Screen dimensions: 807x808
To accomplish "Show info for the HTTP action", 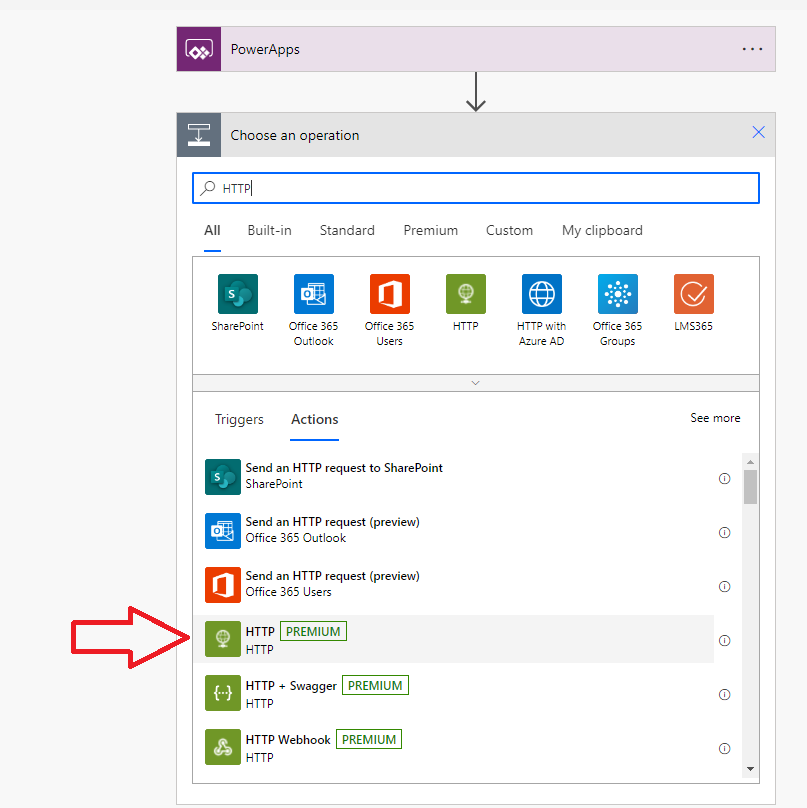I will (x=725, y=641).
